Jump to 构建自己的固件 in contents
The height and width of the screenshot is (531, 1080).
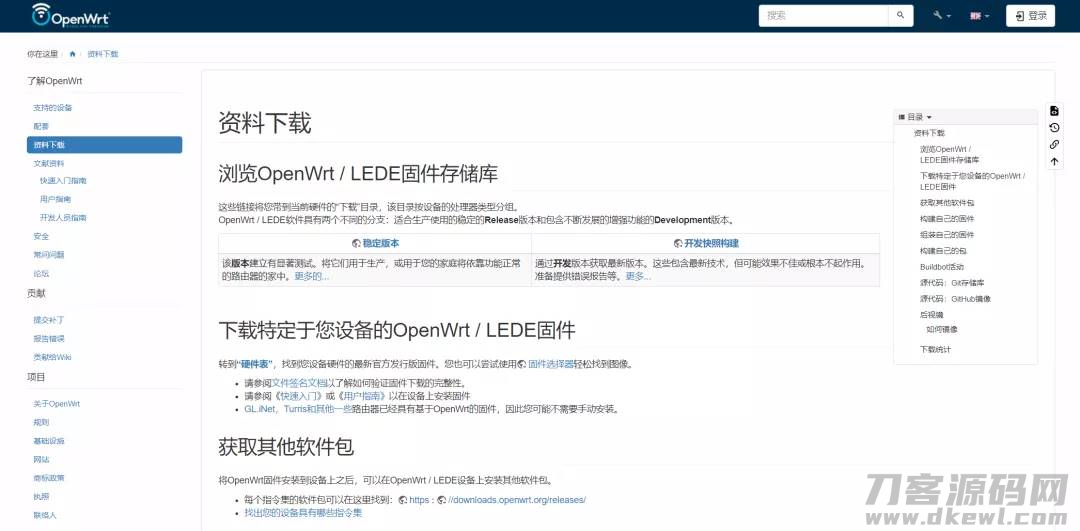click(x=947, y=218)
